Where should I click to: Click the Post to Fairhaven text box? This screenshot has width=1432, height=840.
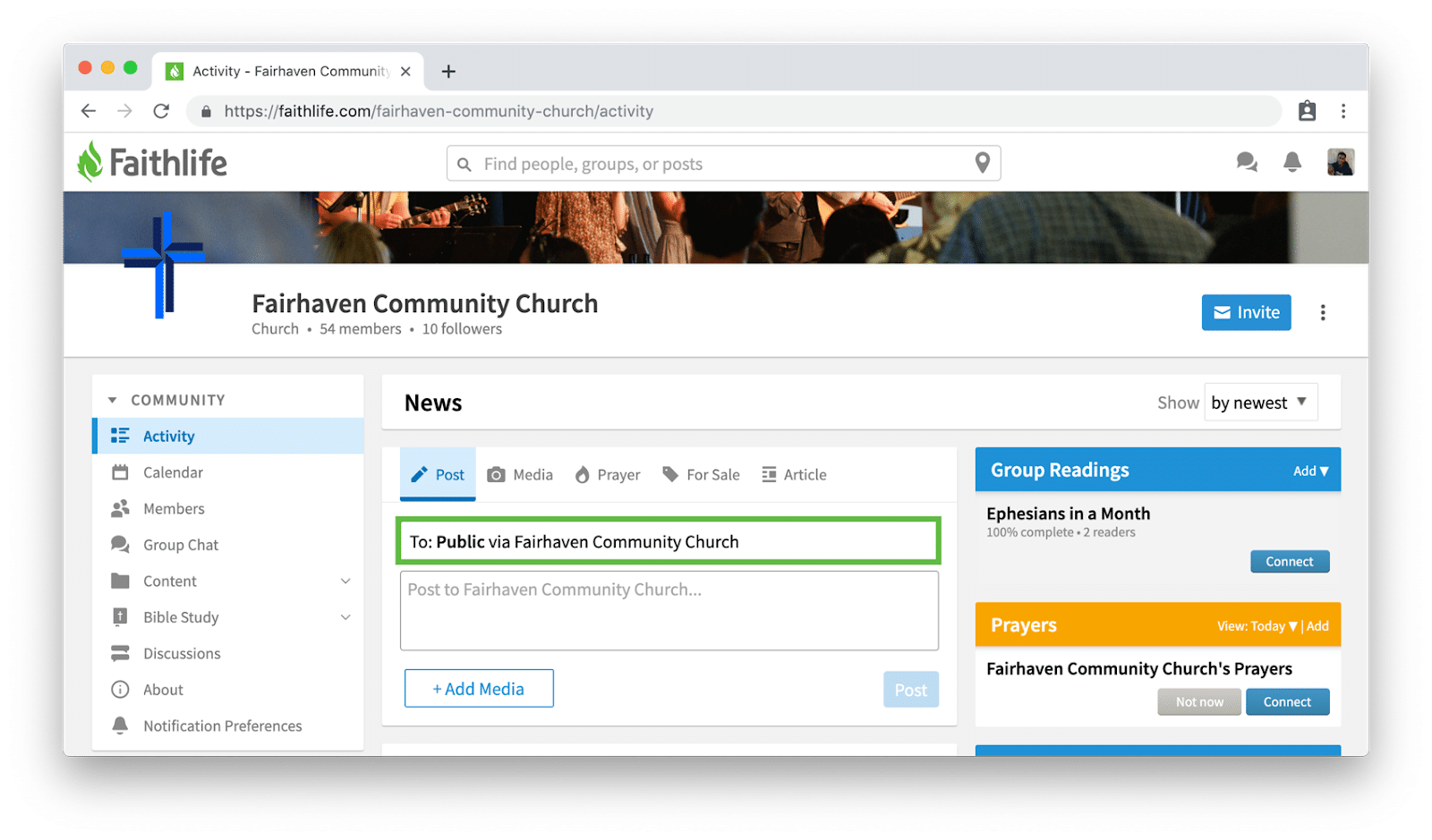pyautogui.click(x=669, y=610)
